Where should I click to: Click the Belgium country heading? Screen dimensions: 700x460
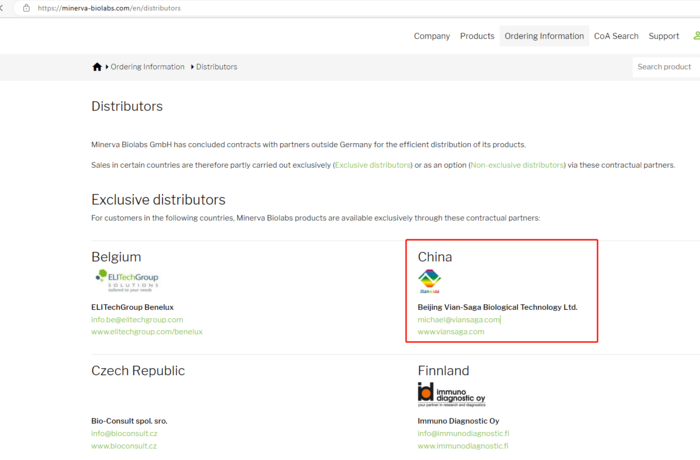coord(116,257)
